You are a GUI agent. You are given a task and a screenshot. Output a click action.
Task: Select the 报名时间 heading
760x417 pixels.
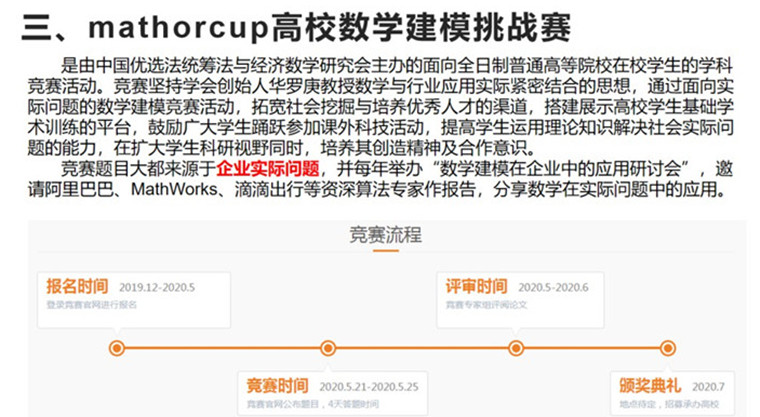coord(77,286)
